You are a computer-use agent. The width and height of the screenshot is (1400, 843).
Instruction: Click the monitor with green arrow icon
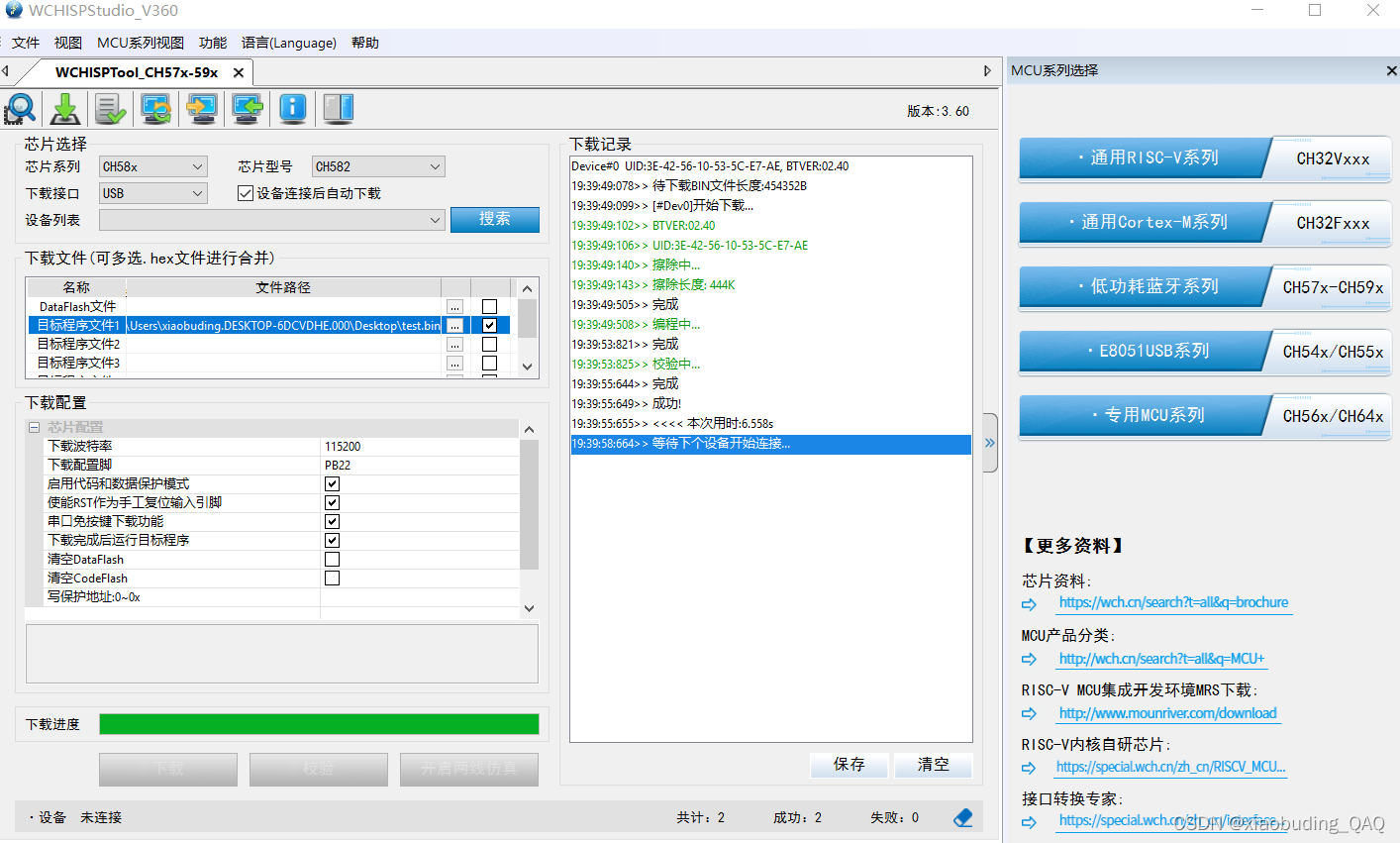pyautogui.click(x=248, y=109)
